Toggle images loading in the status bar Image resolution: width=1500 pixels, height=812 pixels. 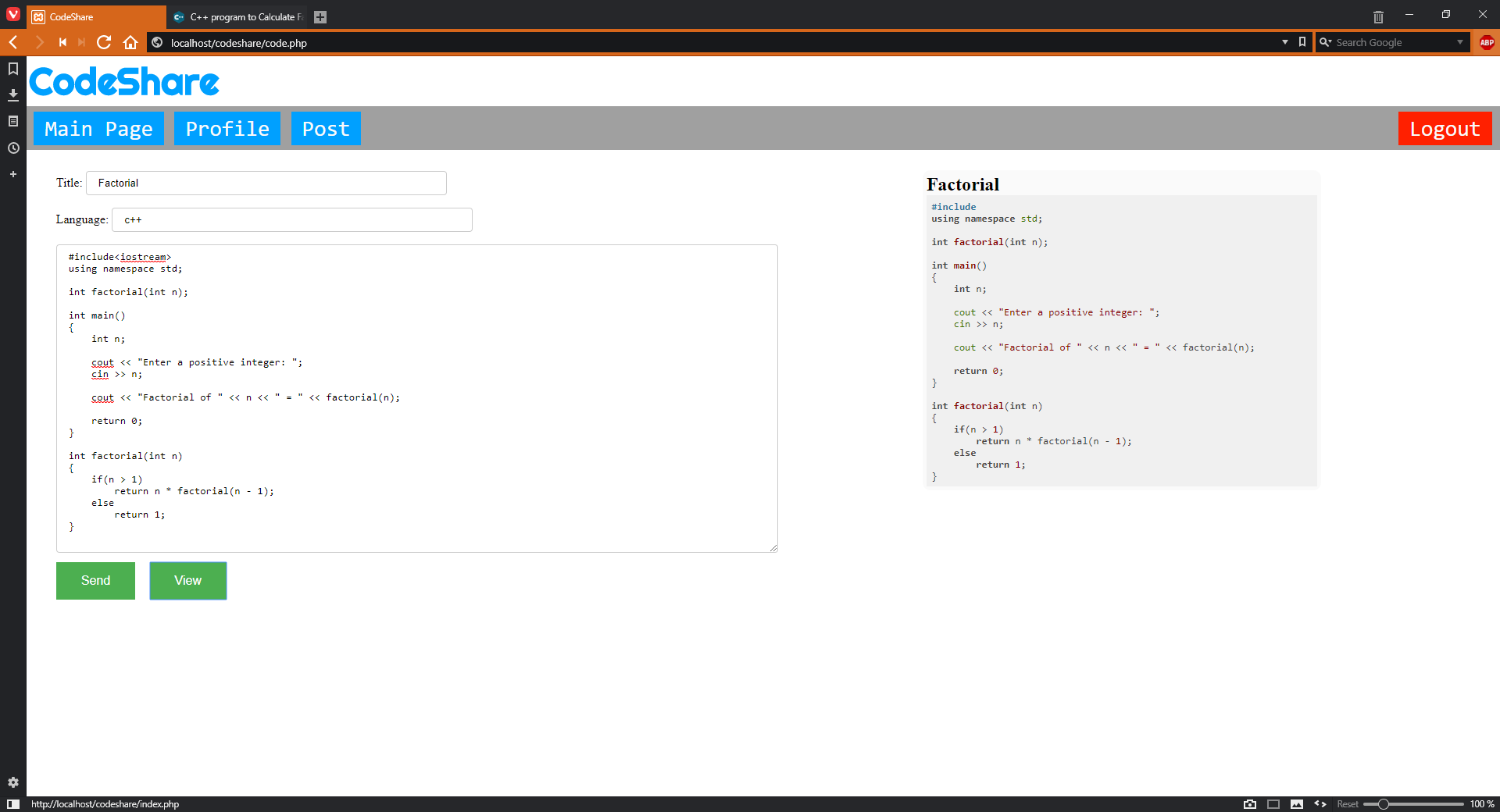pyautogui.click(x=1297, y=804)
